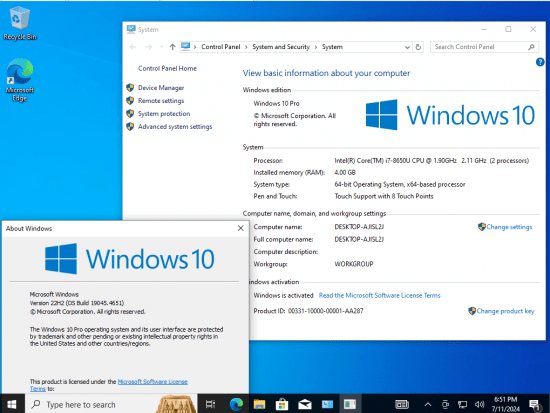Click Touch Support with 8 Touch Points text
This screenshot has height=413, width=550.
tap(384, 196)
